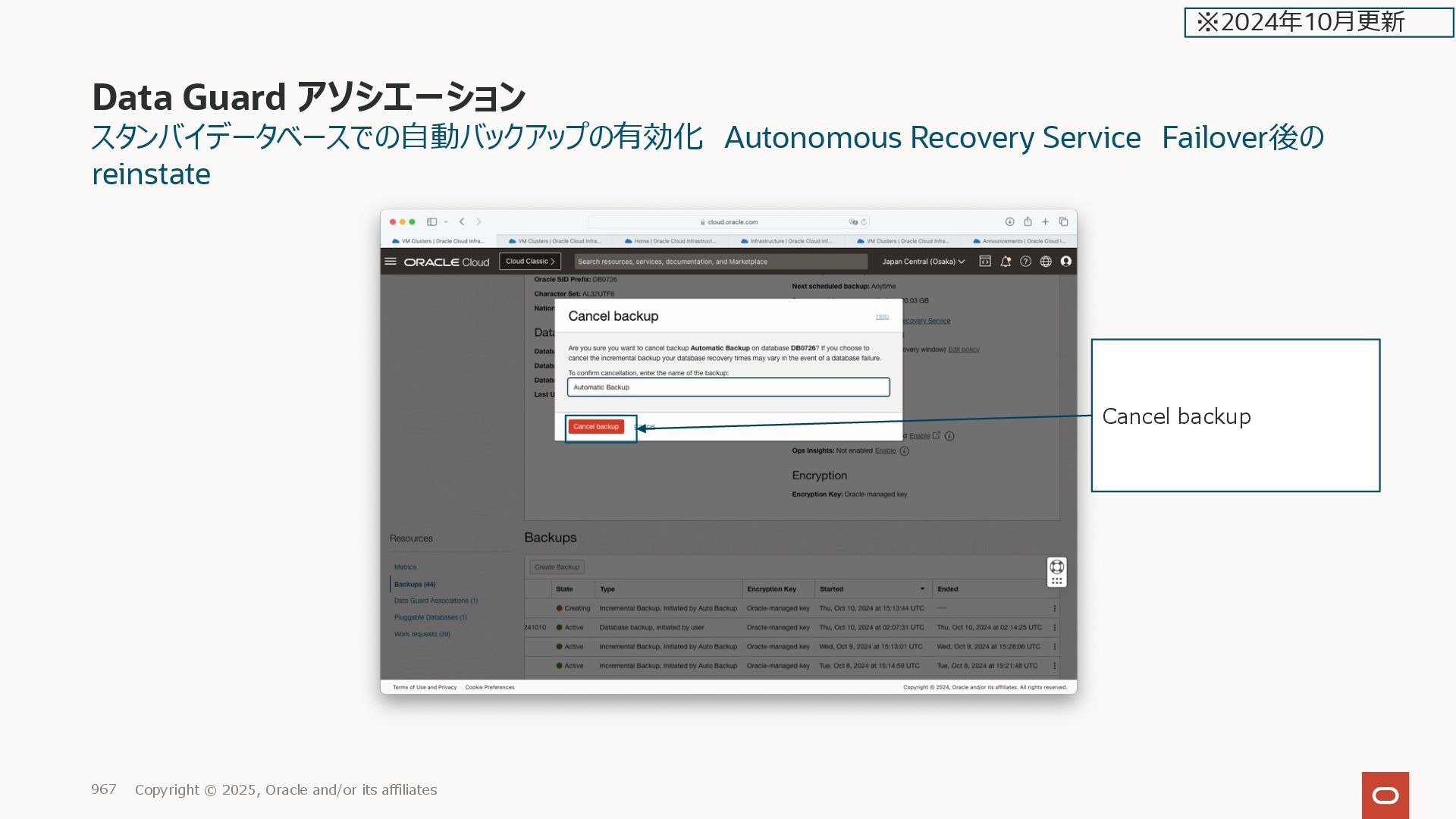Open the help question mark icon
The image size is (1456, 819).
[1025, 262]
